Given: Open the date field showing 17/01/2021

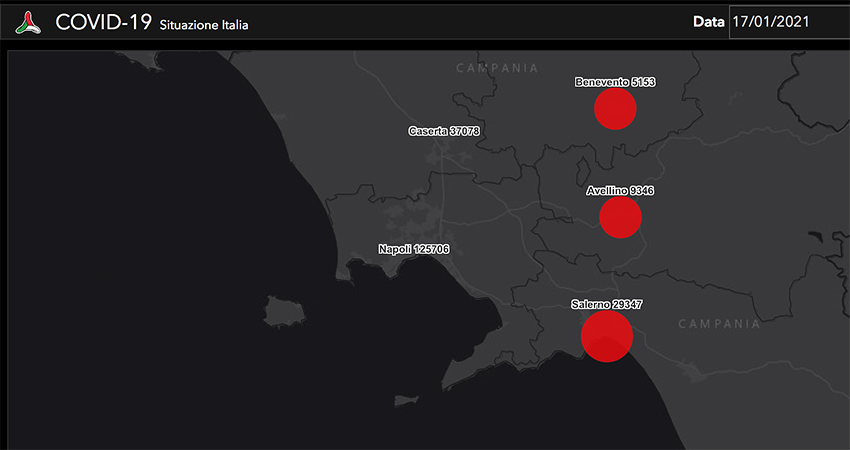Looking at the screenshot, I should (x=789, y=22).
